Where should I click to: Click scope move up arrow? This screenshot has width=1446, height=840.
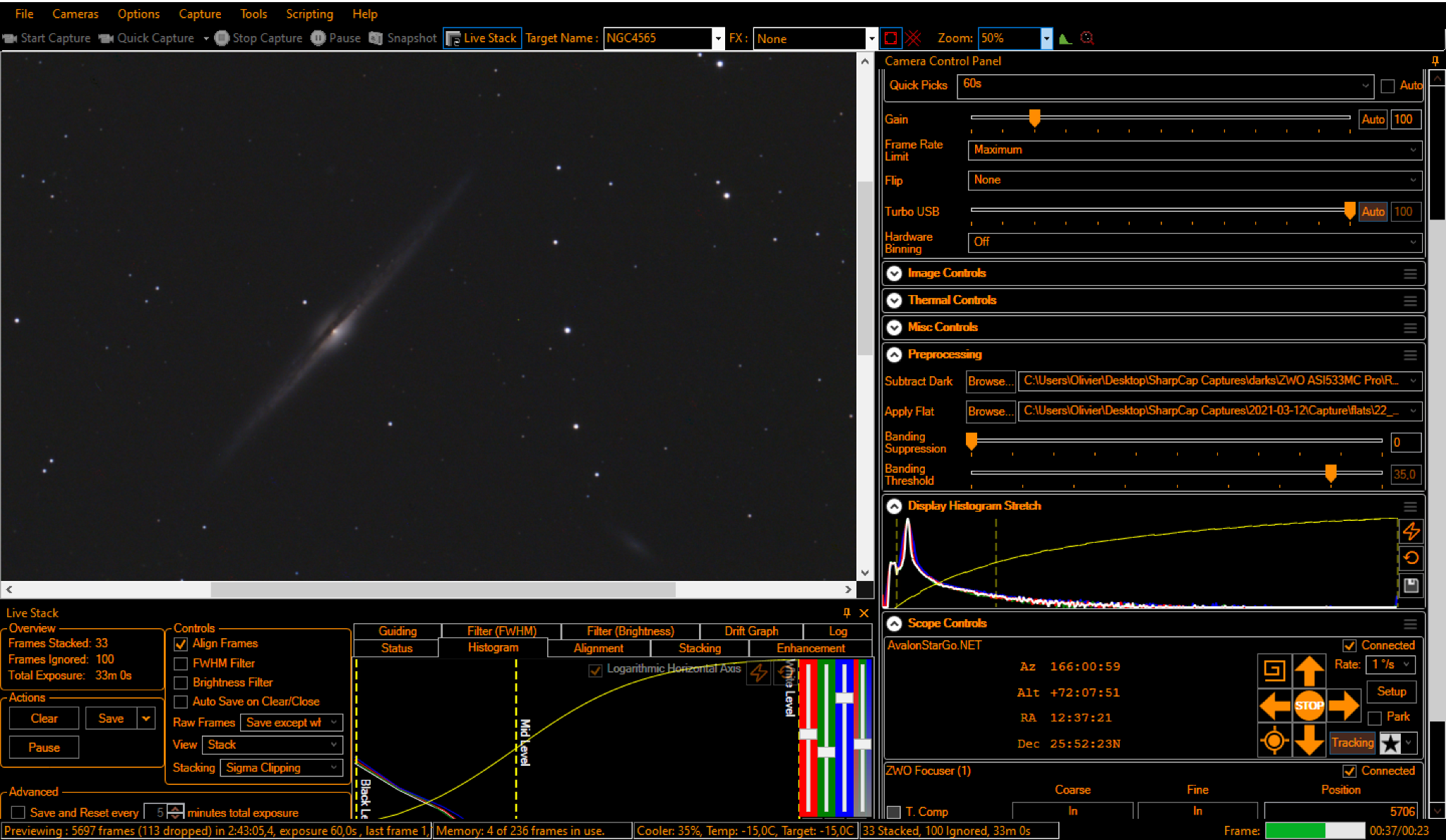(1309, 671)
